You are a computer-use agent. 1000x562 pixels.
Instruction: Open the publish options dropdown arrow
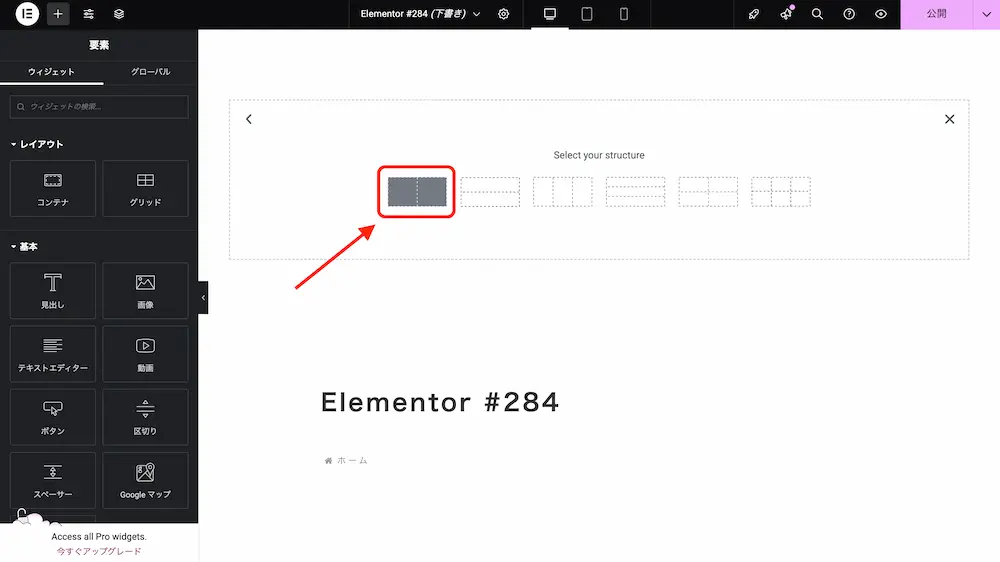point(987,14)
